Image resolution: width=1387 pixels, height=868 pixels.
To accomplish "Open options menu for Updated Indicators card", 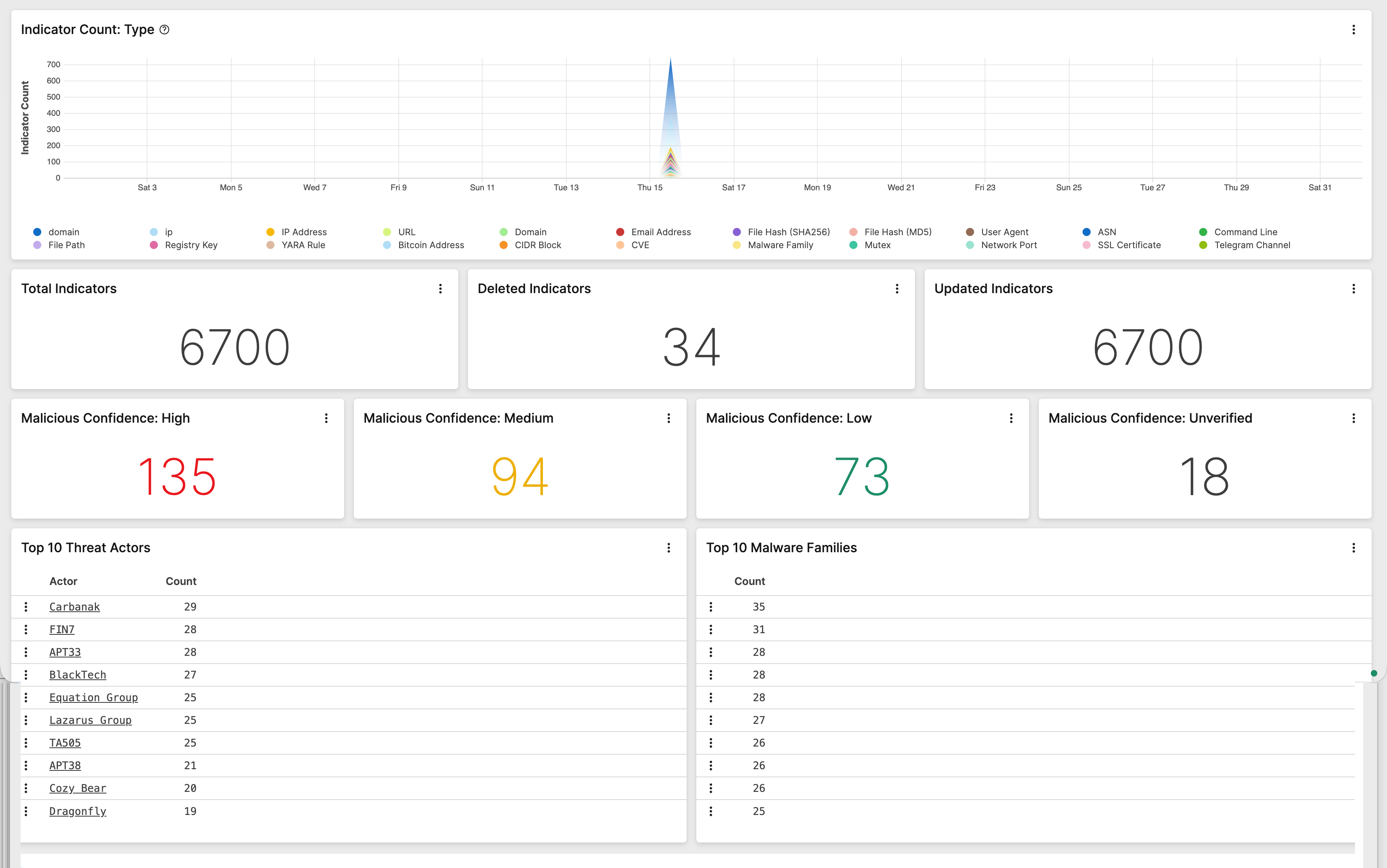I will click(x=1353, y=289).
